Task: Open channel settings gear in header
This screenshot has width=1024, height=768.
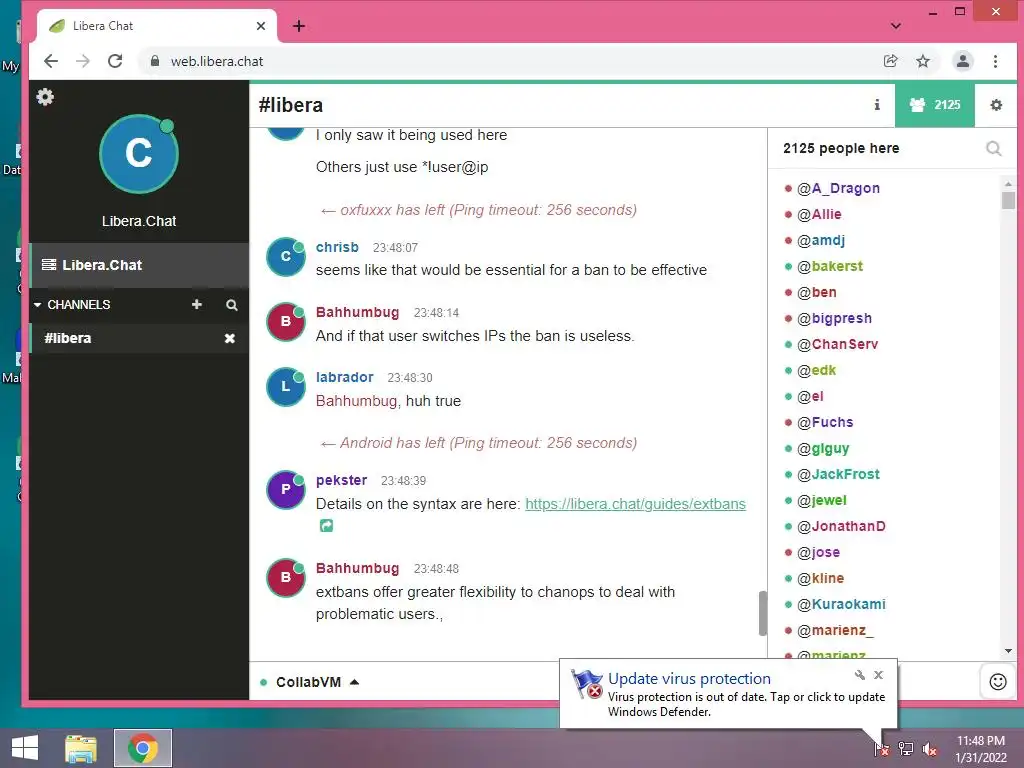Action: coord(996,104)
